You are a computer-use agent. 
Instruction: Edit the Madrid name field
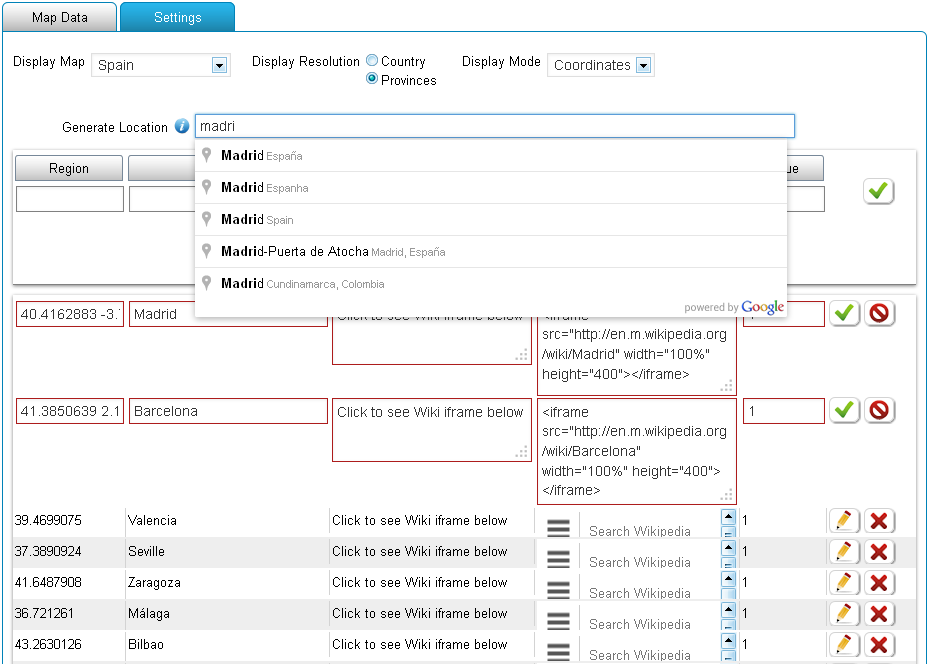[x=228, y=314]
